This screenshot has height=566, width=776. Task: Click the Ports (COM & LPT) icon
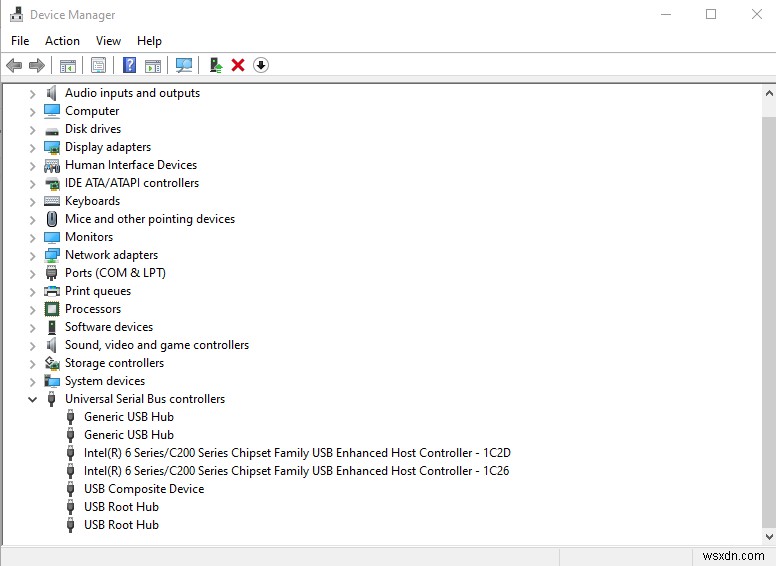coord(51,273)
